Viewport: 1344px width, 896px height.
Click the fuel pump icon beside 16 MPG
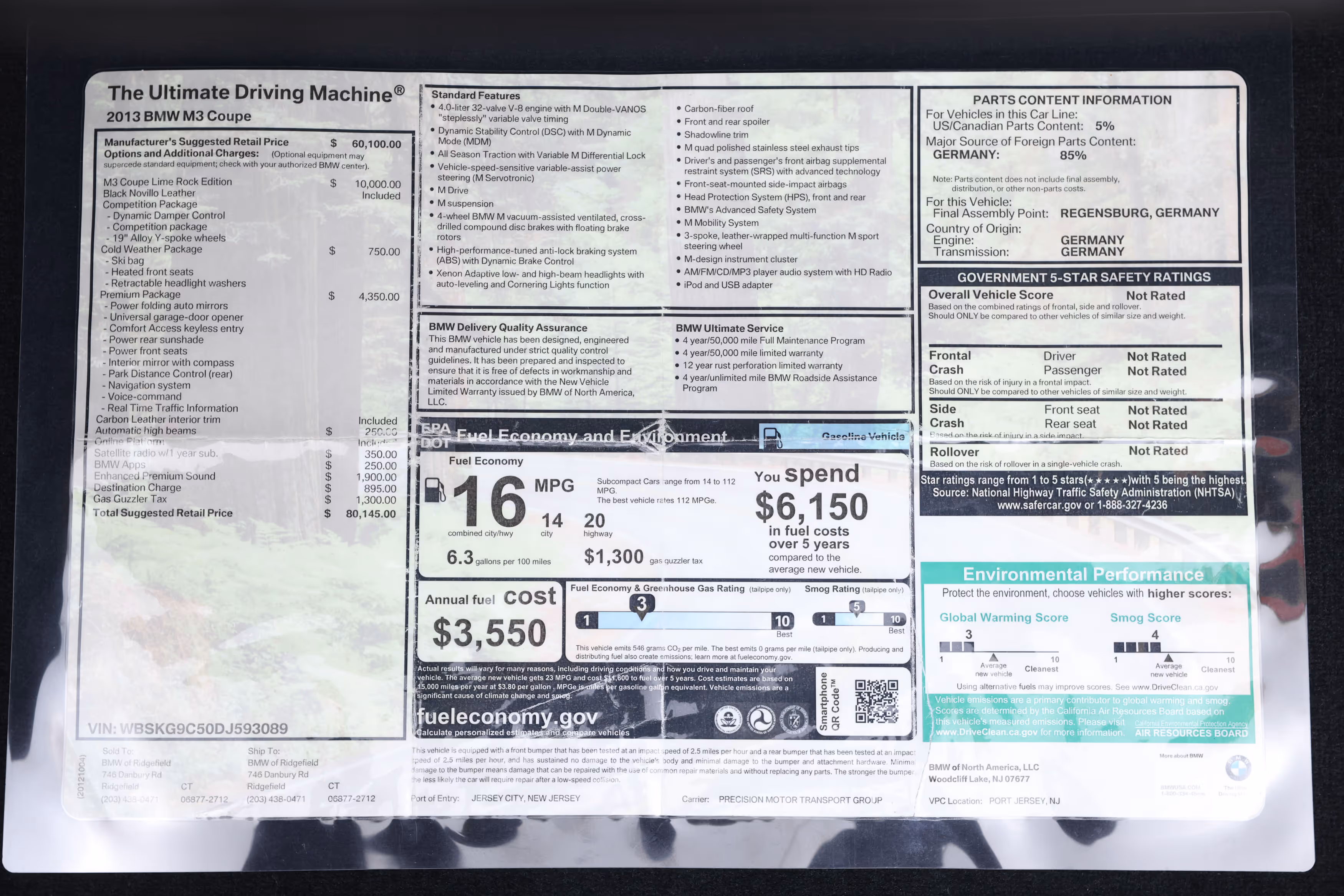coord(435,490)
